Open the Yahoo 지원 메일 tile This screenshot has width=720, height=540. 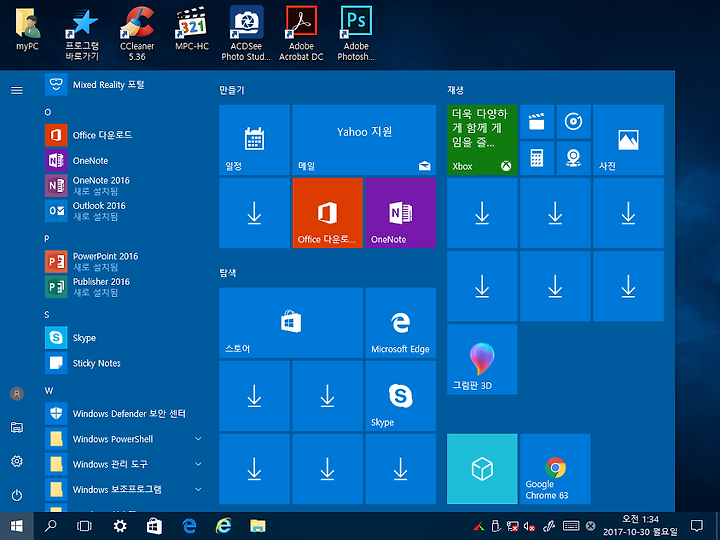coord(364,140)
